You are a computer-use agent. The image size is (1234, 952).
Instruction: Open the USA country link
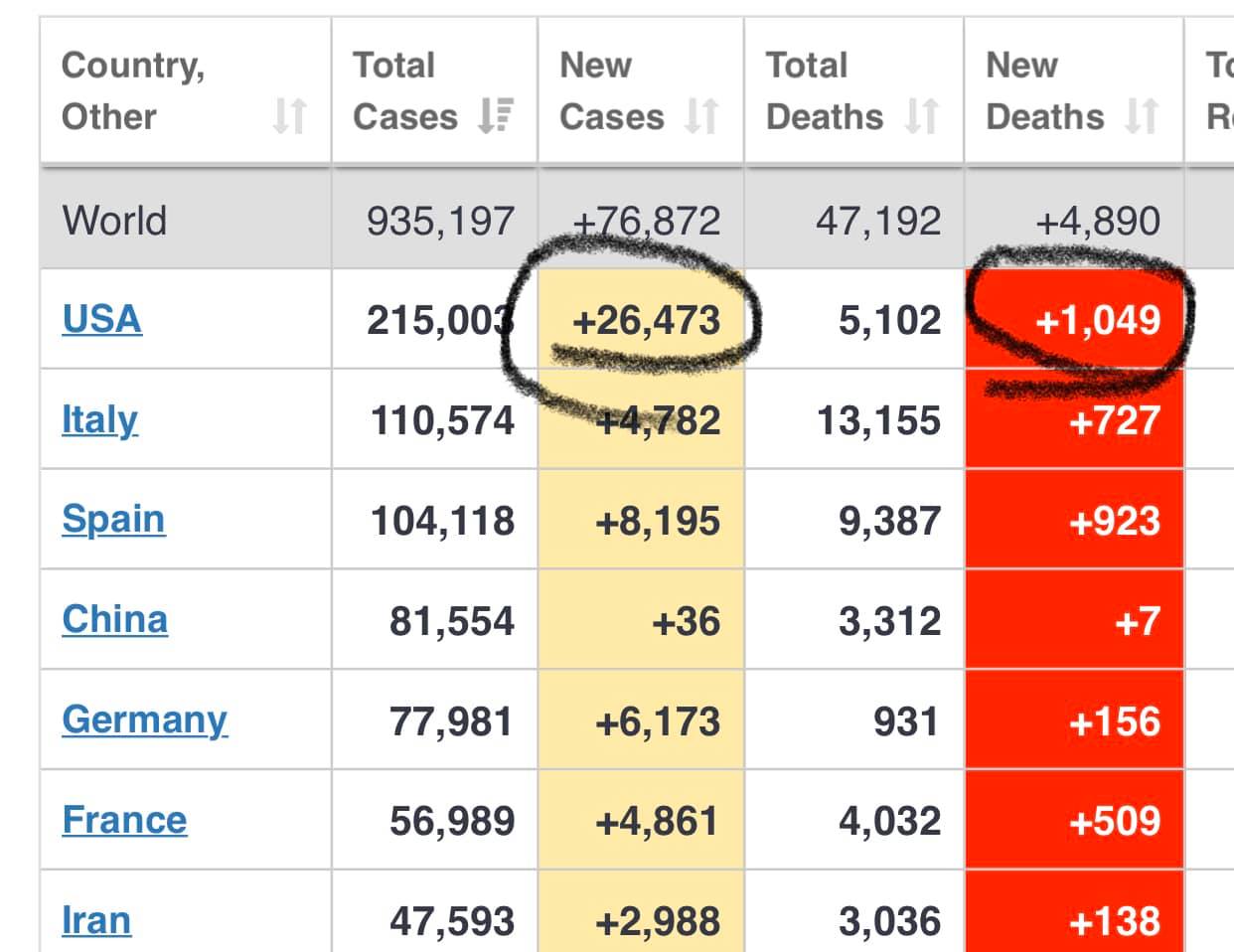101,319
